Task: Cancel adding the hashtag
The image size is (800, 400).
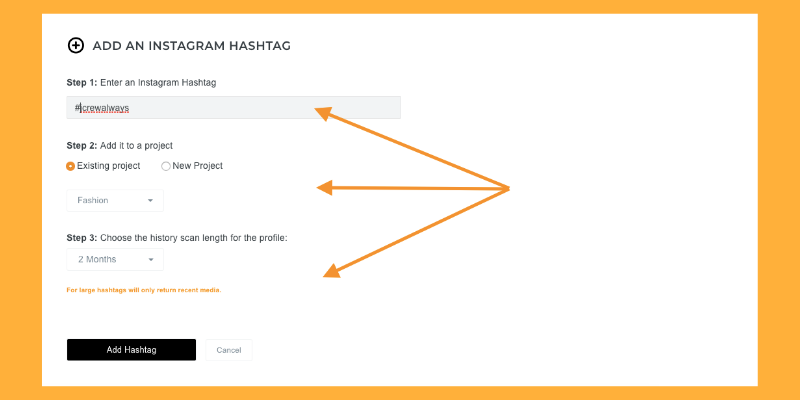Action: [229, 350]
